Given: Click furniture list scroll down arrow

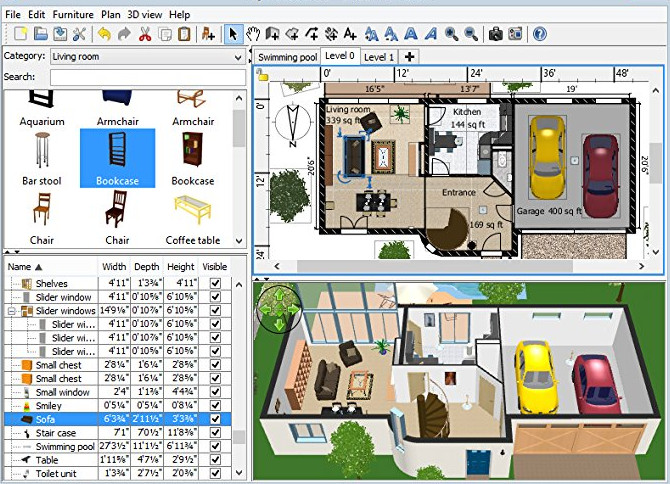Looking at the screenshot, I should [239, 473].
